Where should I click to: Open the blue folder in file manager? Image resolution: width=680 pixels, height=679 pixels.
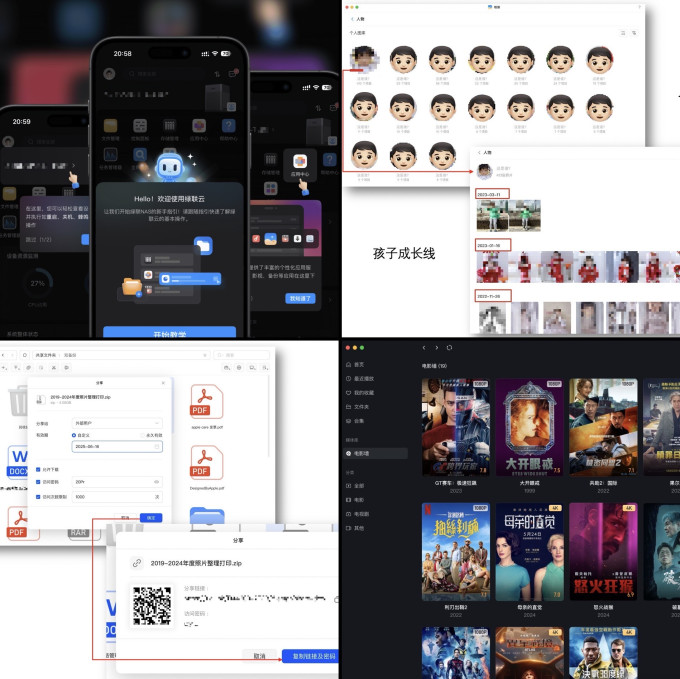point(207,515)
